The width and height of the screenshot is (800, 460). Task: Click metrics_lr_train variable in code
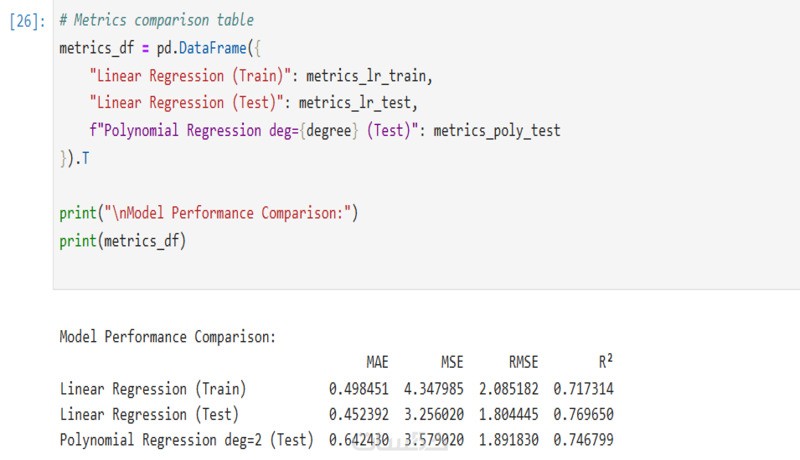click(x=371, y=76)
